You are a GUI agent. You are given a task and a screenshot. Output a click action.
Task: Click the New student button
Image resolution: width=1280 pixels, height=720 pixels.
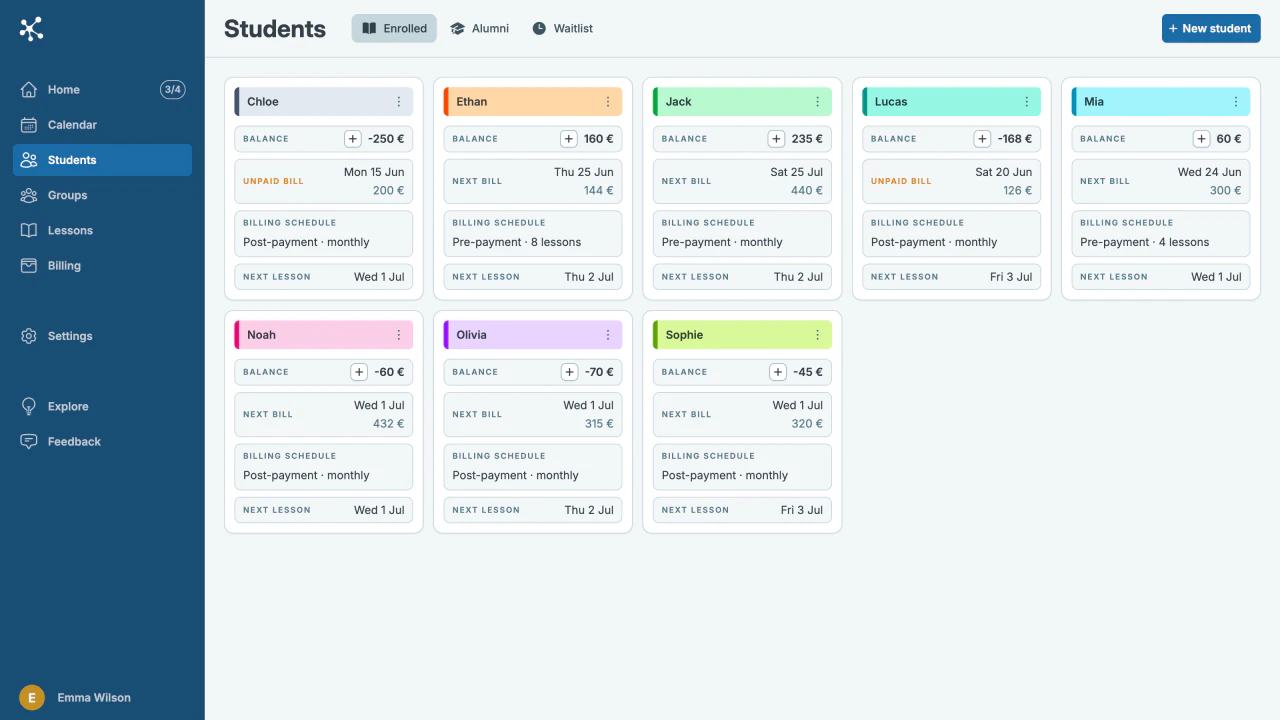click(x=1211, y=28)
